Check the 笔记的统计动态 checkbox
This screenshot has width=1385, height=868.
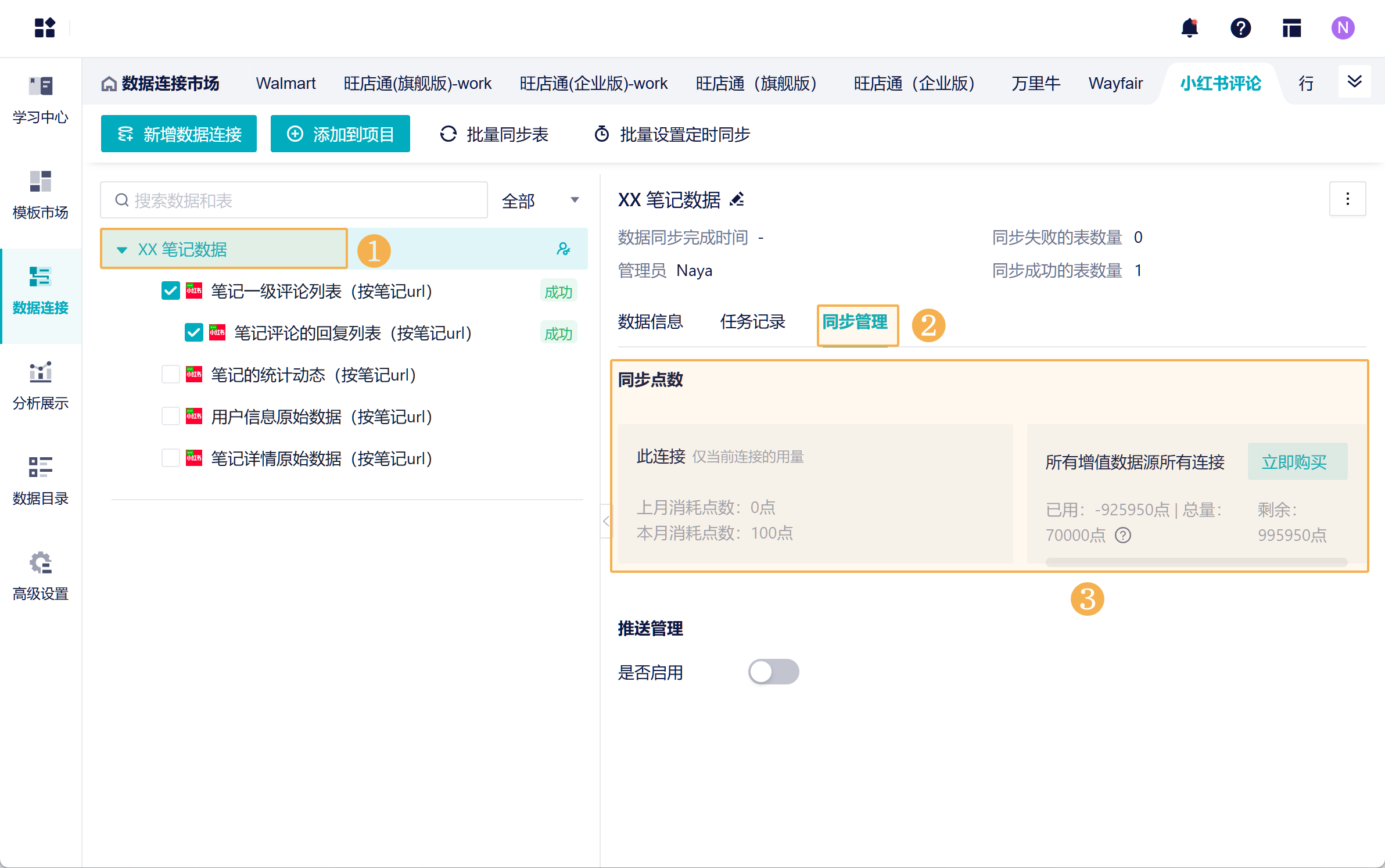(x=170, y=375)
